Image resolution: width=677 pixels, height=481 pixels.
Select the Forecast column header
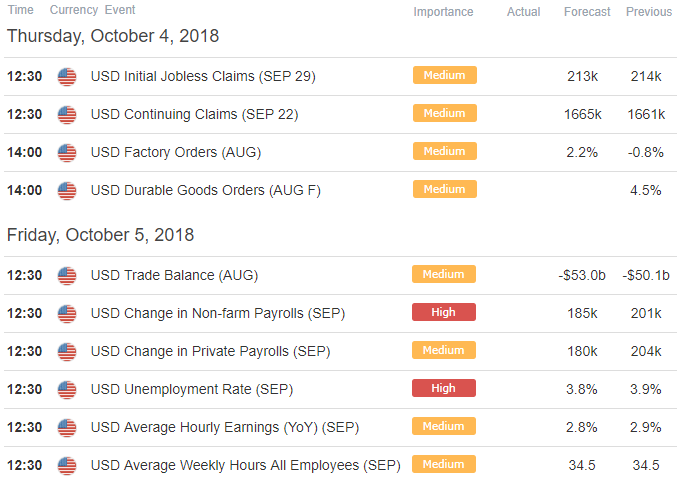point(587,12)
